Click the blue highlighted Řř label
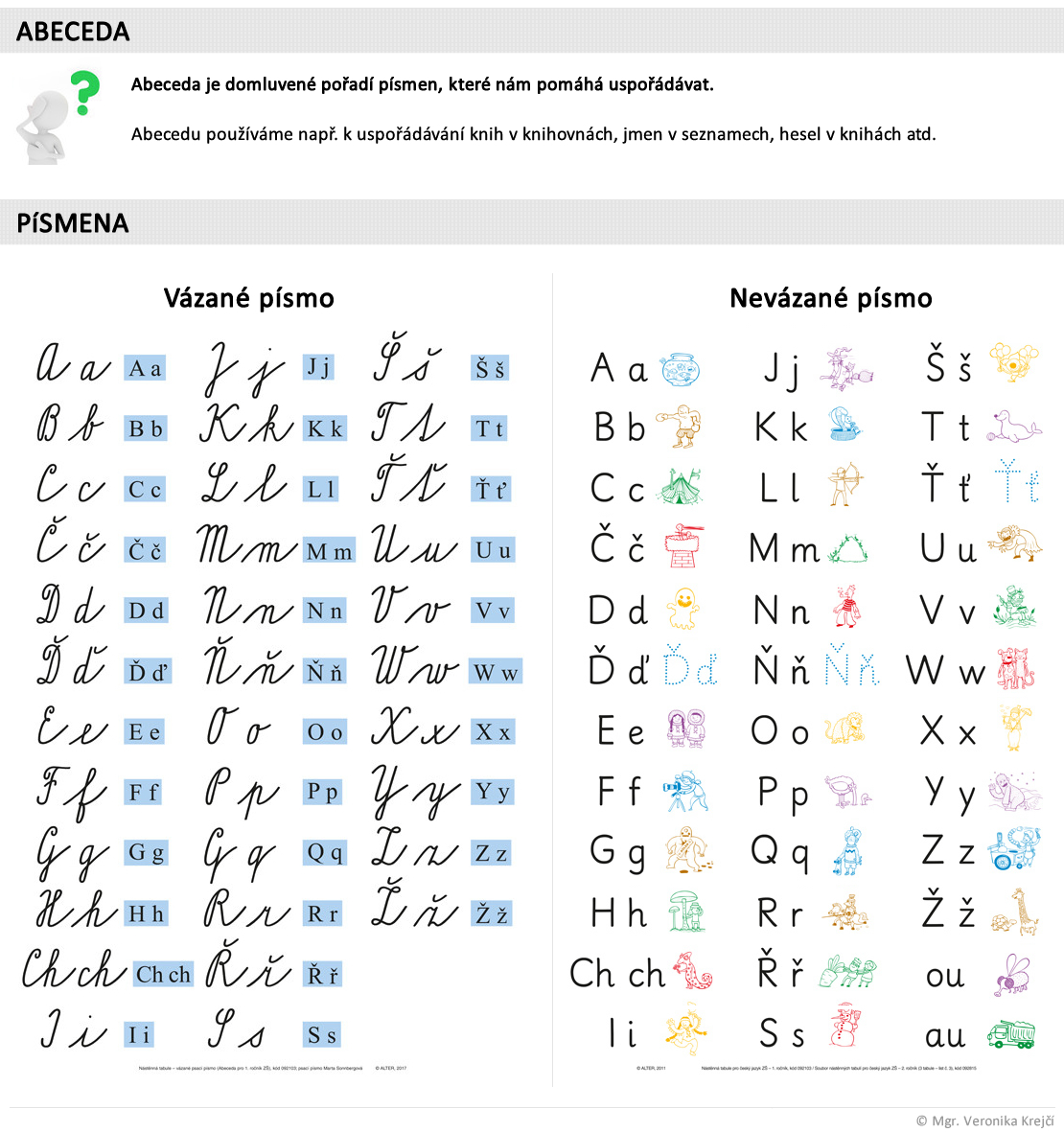1064x1132 pixels. coord(322,976)
